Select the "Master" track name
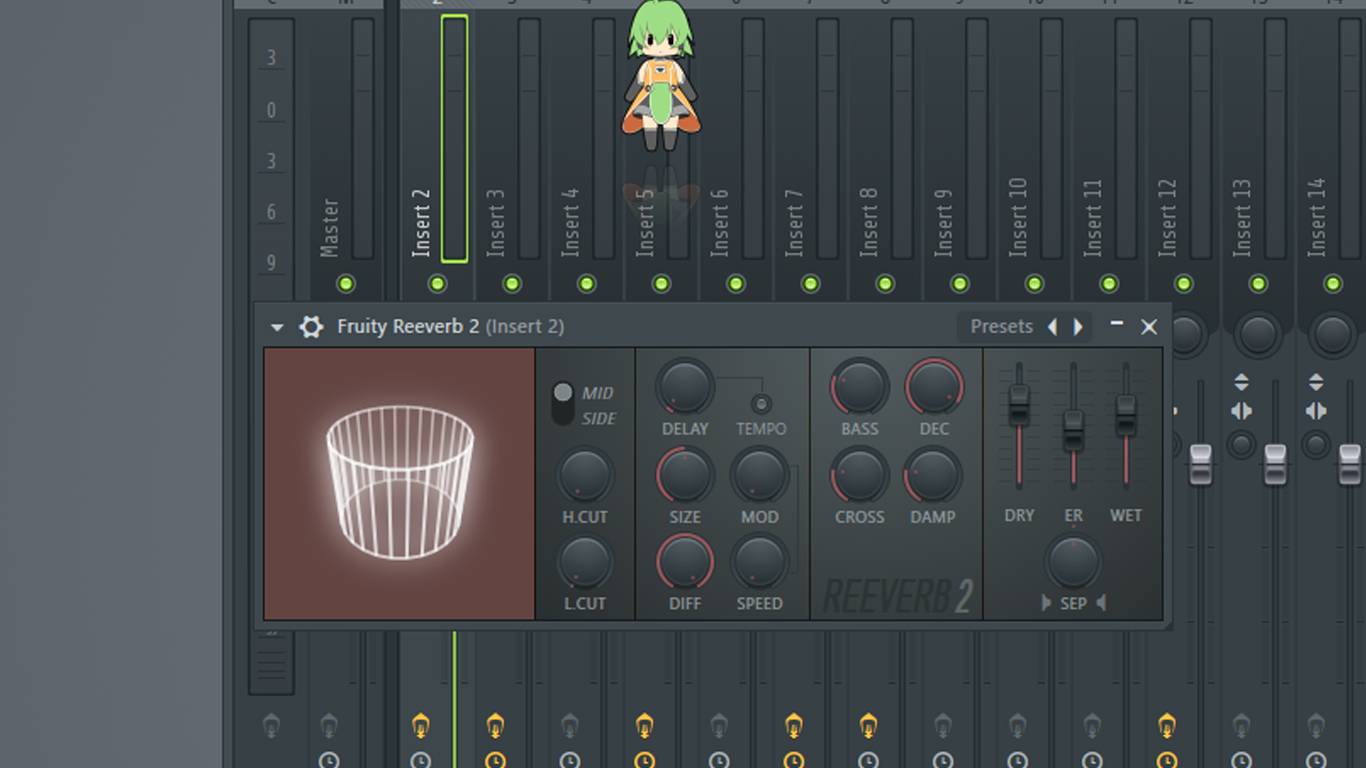The width and height of the screenshot is (1366, 768). click(x=330, y=228)
